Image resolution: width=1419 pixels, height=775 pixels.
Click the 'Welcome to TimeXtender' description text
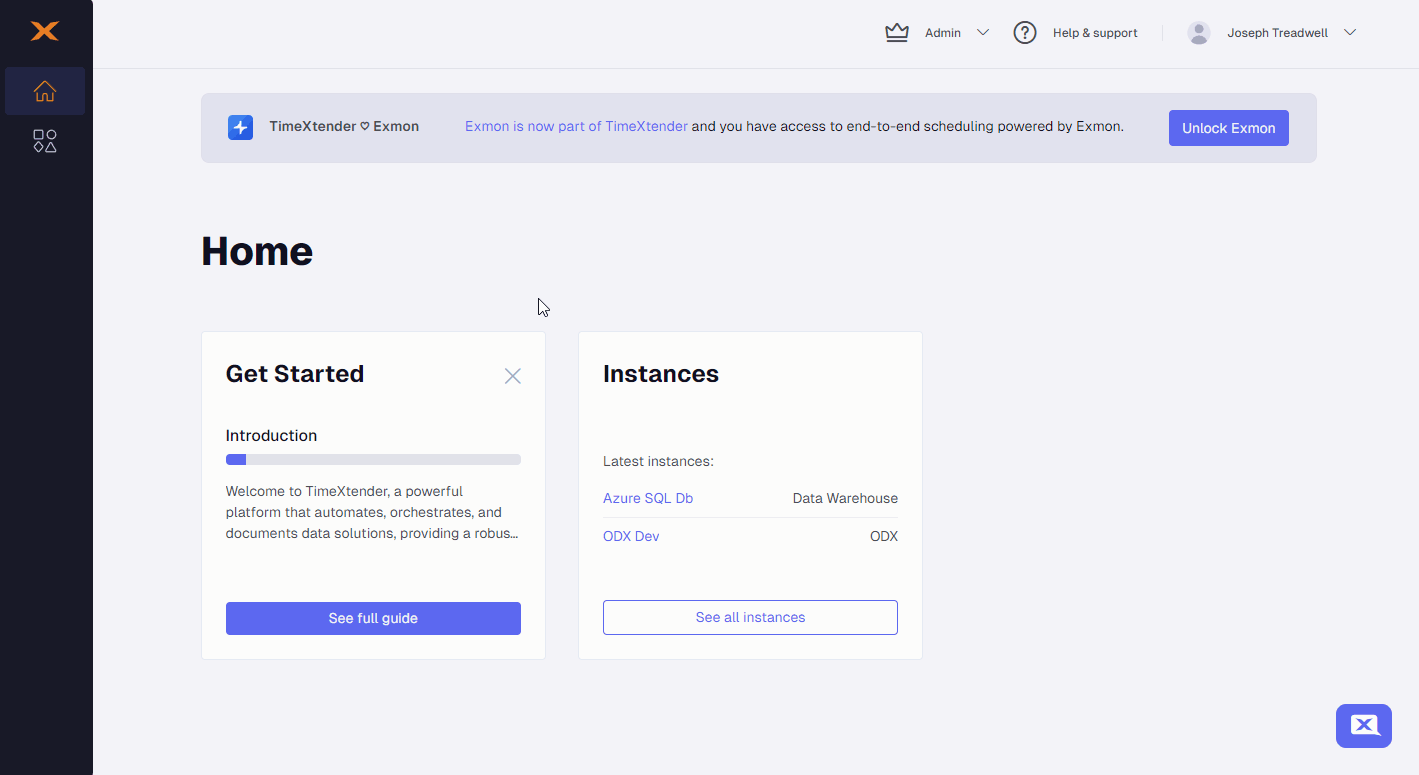click(x=372, y=512)
